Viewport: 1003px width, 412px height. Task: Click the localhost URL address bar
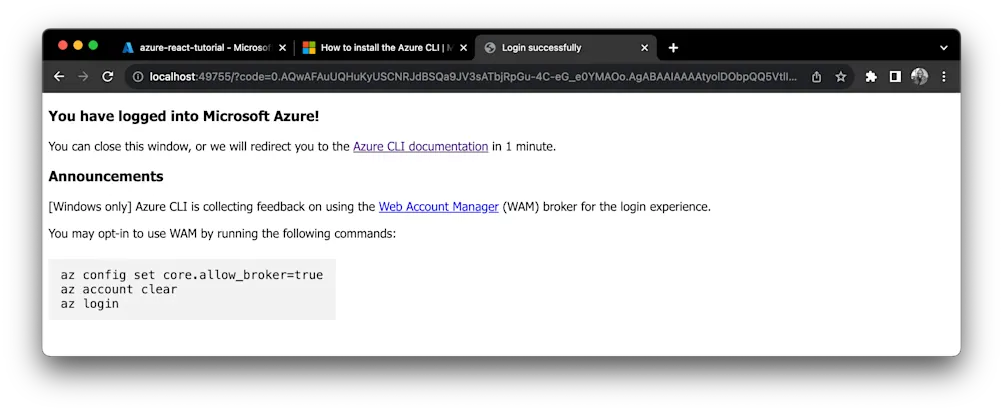coord(473,77)
